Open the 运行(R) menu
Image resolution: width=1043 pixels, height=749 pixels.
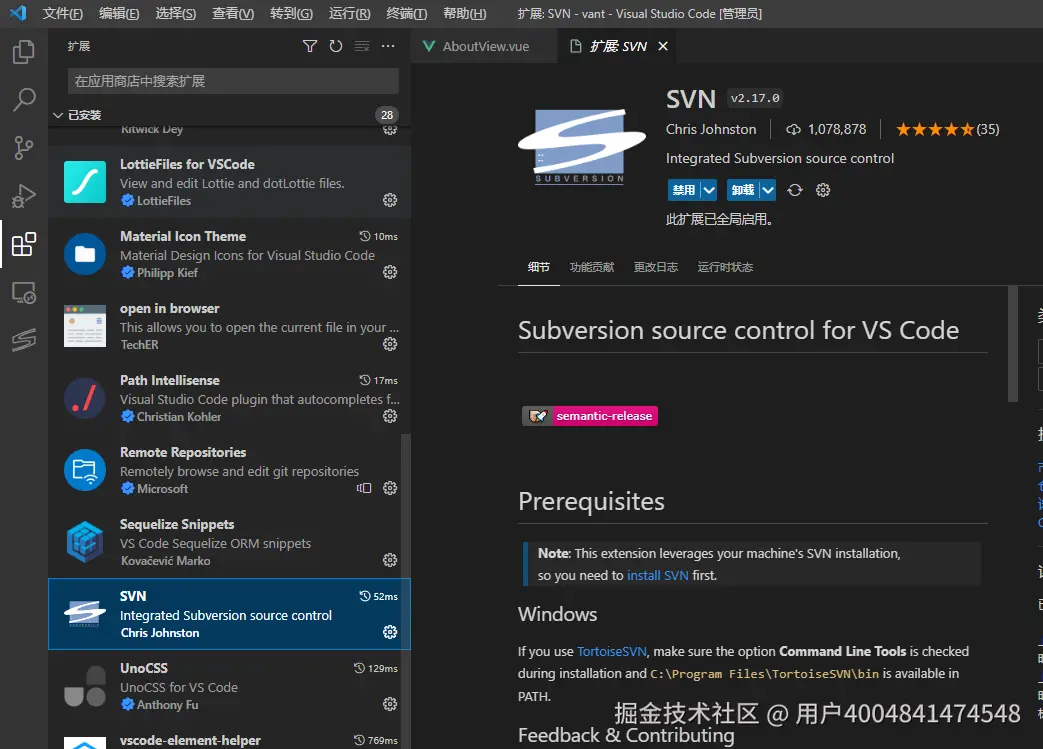[x=349, y=13]
